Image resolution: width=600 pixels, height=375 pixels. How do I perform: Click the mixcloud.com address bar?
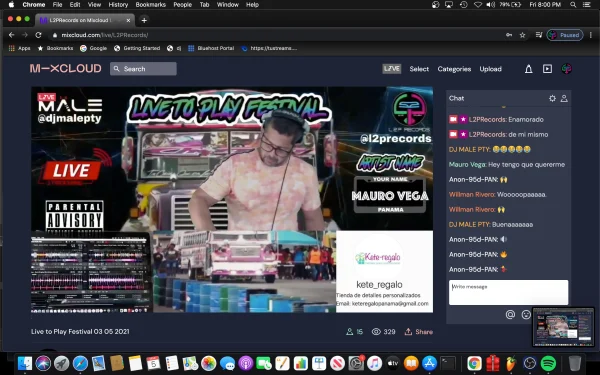pos(276,35)
